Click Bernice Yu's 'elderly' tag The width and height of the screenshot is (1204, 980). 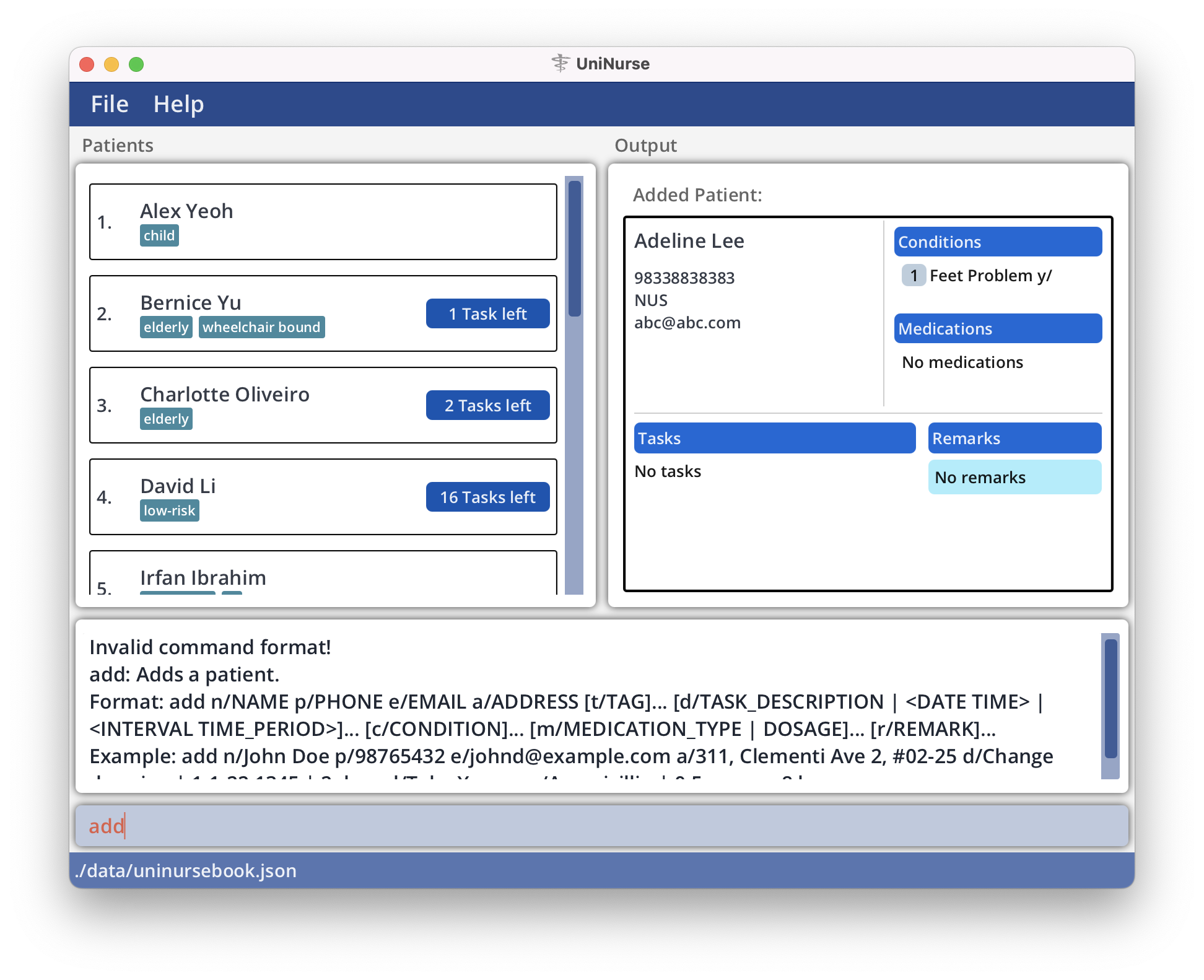click(166, 327)
